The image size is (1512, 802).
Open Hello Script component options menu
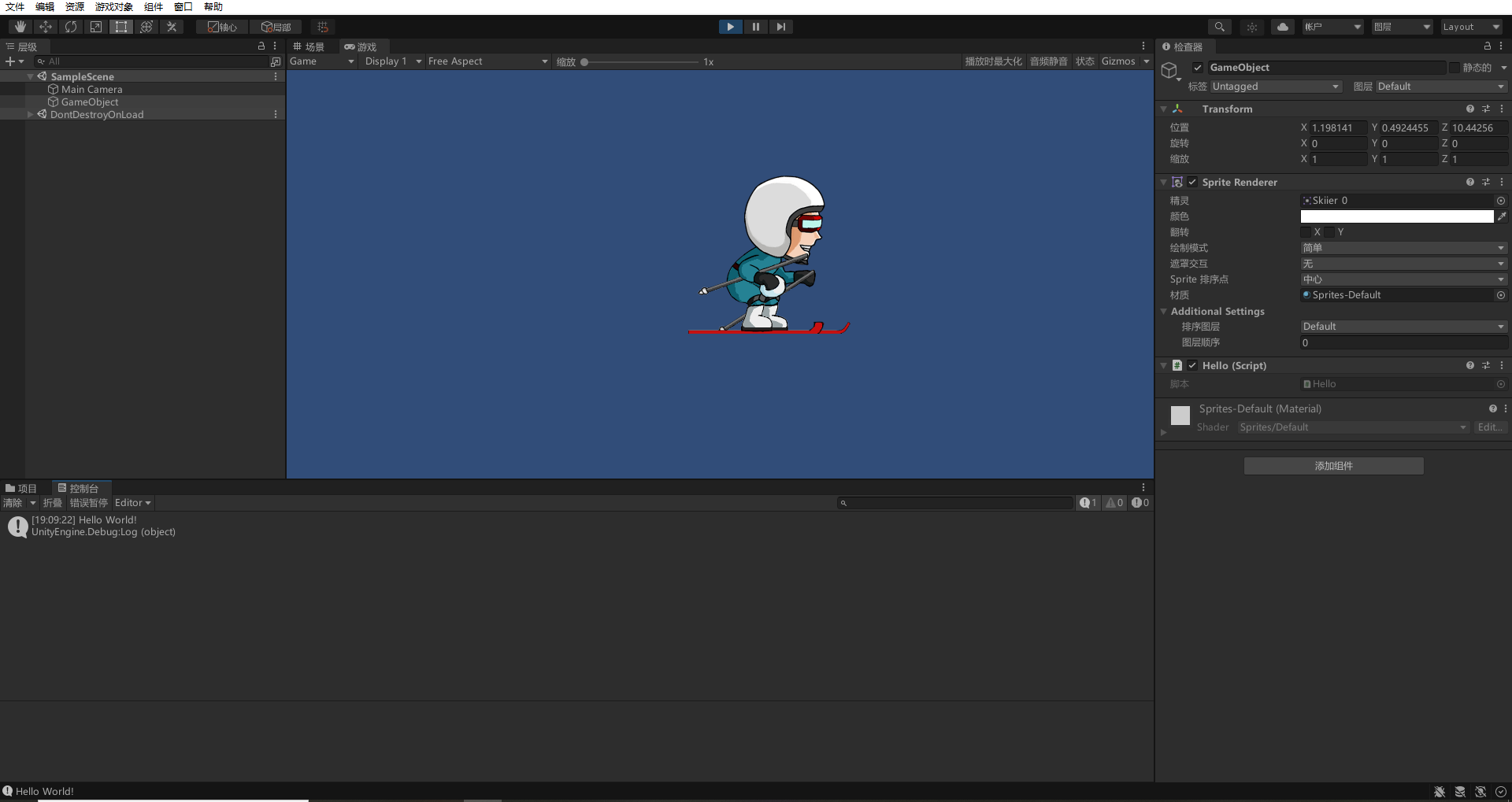pos(1502,365)
